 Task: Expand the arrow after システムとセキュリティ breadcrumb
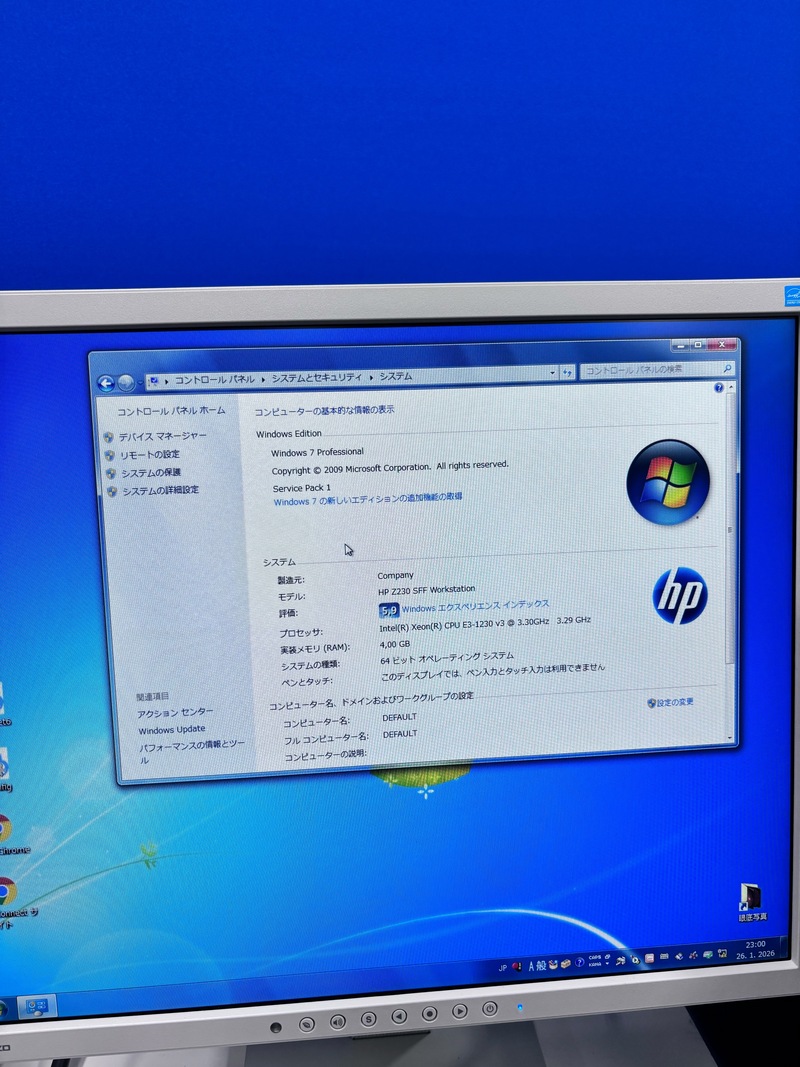coord(370,377)
